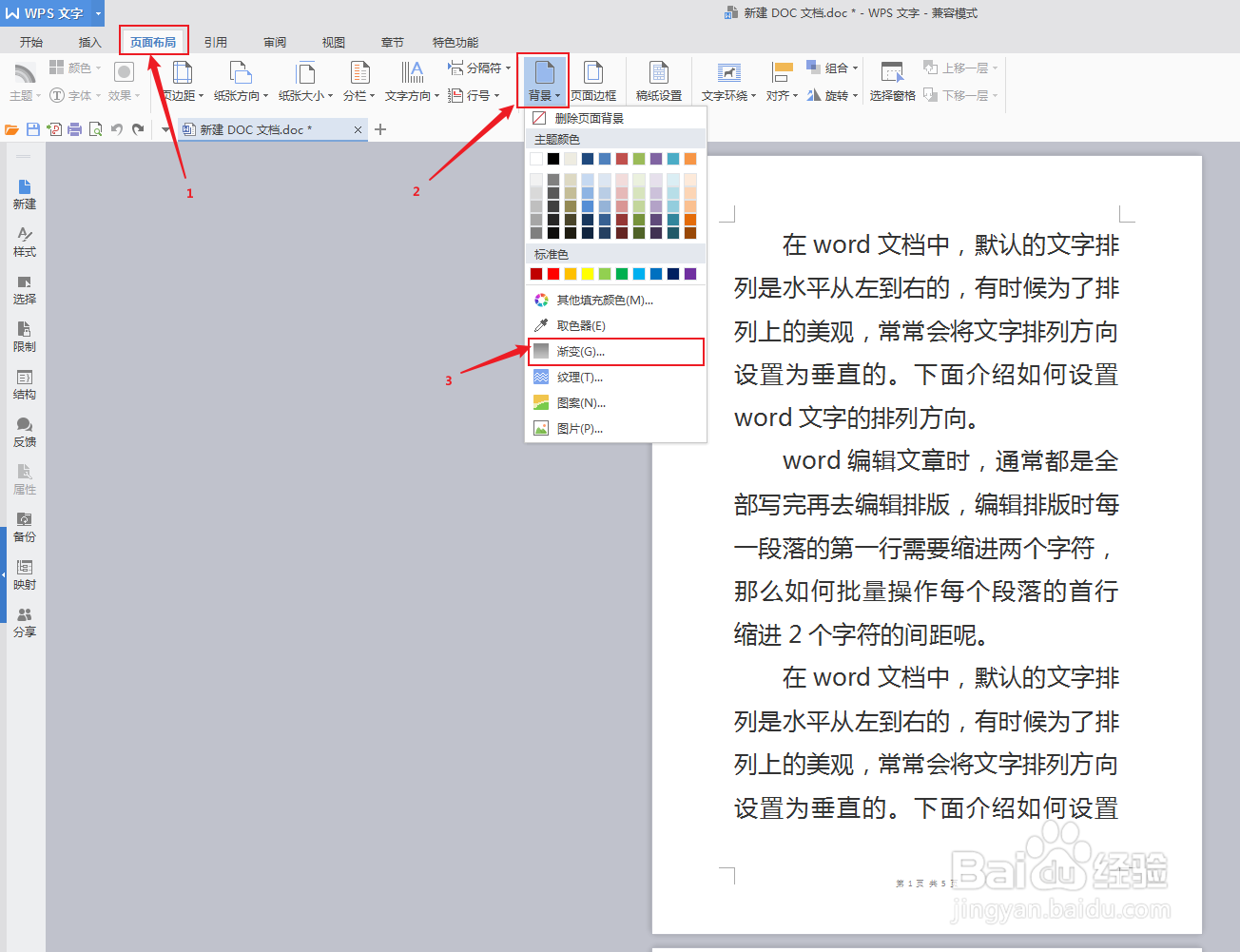Click the 页面边框 page border icon
This screenshot has width=1240, height=952.
click(593, 81)
